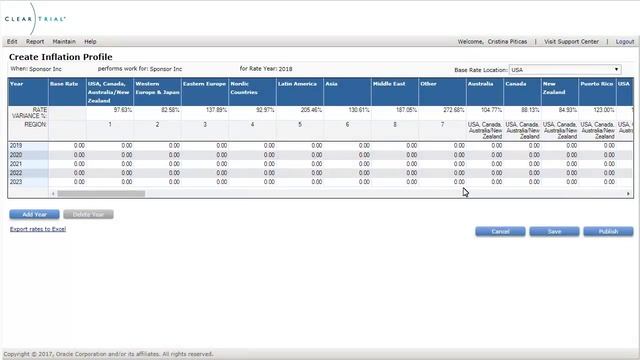Open the Help menu
Image resolution: width=640 pixels, height=360 pixels.
click(90, 42)
